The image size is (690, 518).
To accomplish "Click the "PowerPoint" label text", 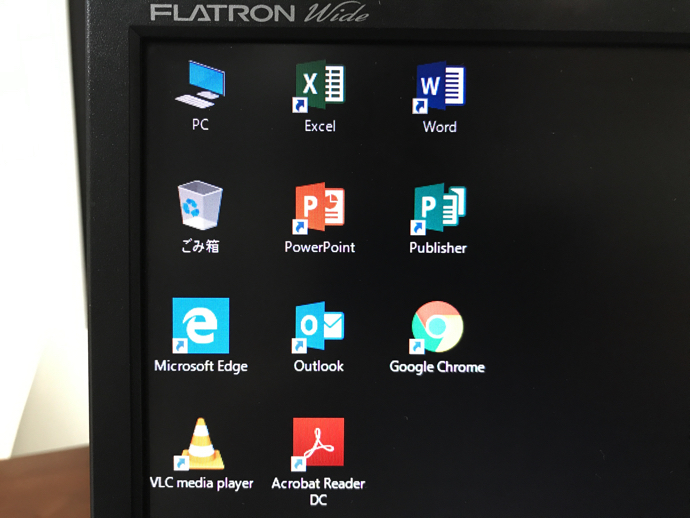I will [319, 247].
